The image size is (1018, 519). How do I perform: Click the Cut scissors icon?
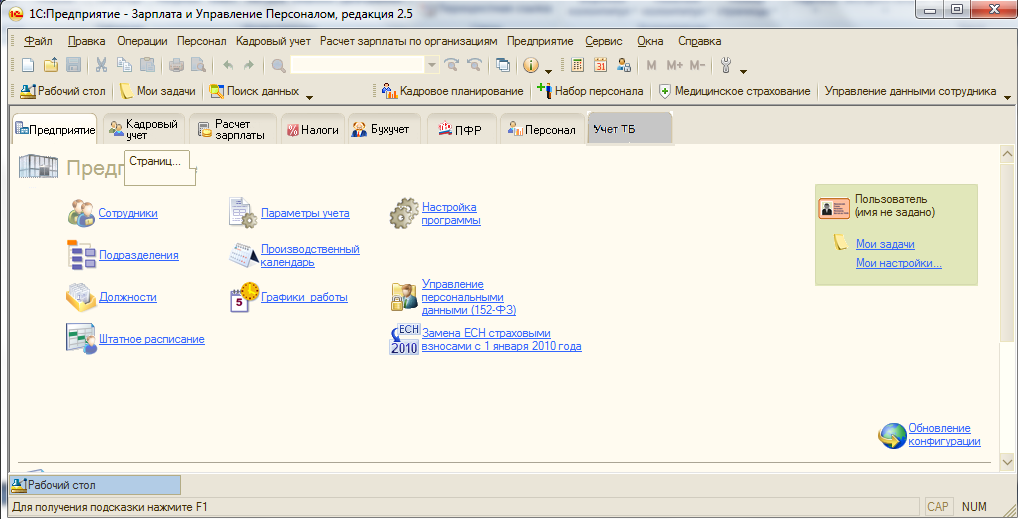pos(101,65)
